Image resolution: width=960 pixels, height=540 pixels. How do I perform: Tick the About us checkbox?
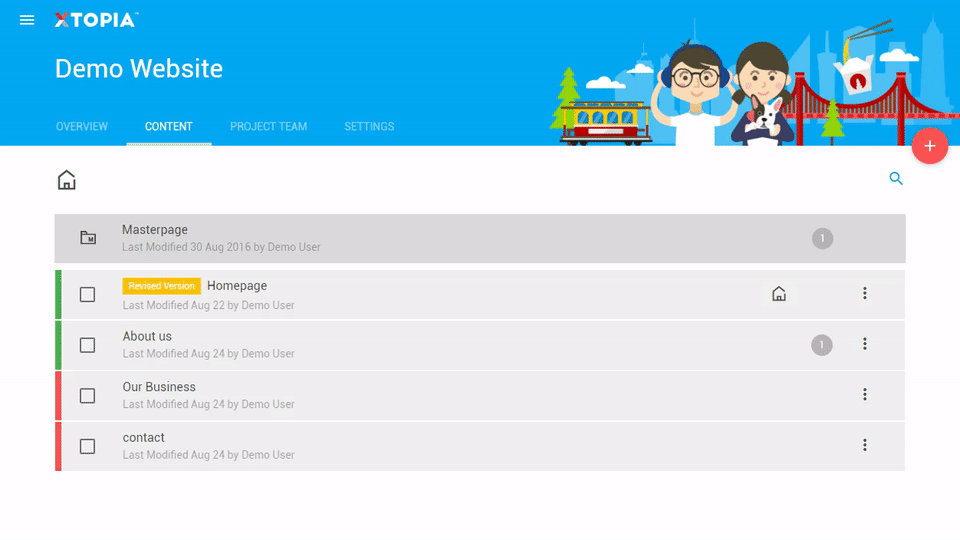pyautogui.click(x=88, y=345)
